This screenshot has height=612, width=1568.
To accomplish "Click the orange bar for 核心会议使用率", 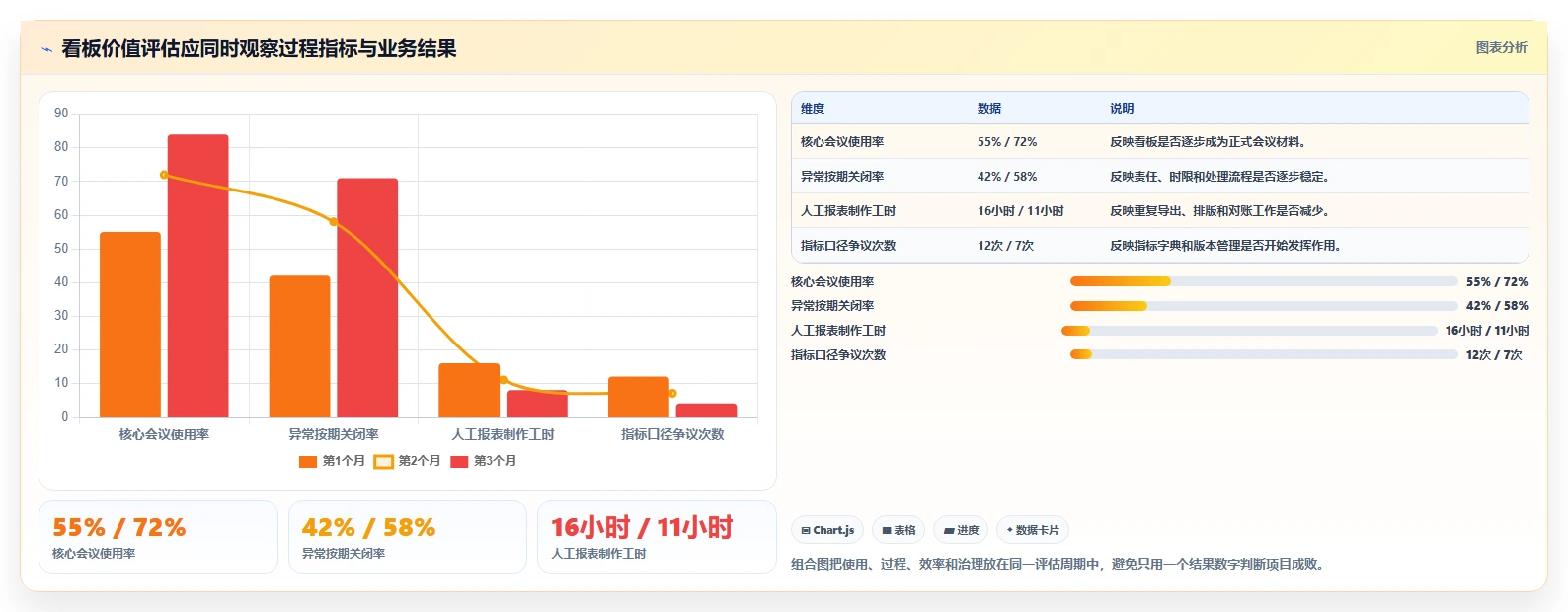I will [130, 324].
